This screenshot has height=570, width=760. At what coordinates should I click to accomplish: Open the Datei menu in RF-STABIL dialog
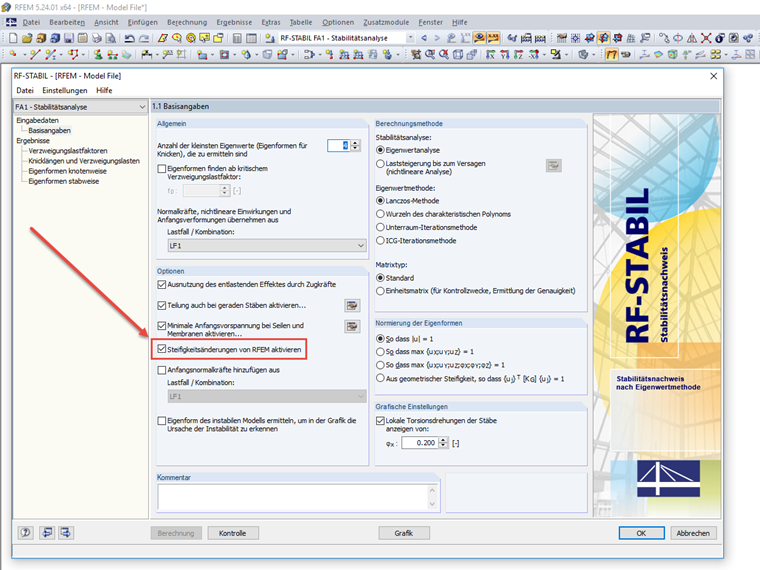pyautogui.click(x=25, y=91)
